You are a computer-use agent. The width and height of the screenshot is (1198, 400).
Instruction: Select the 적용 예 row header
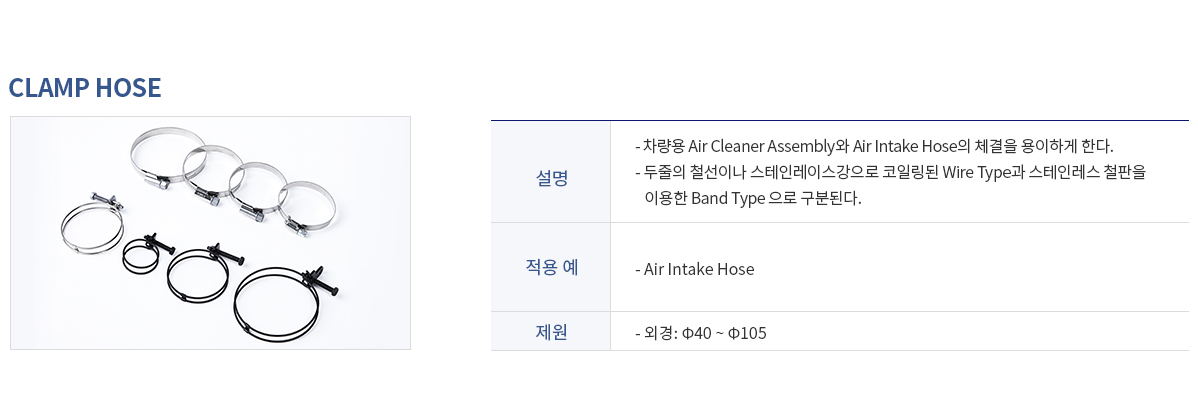click(x=550, y=267)
